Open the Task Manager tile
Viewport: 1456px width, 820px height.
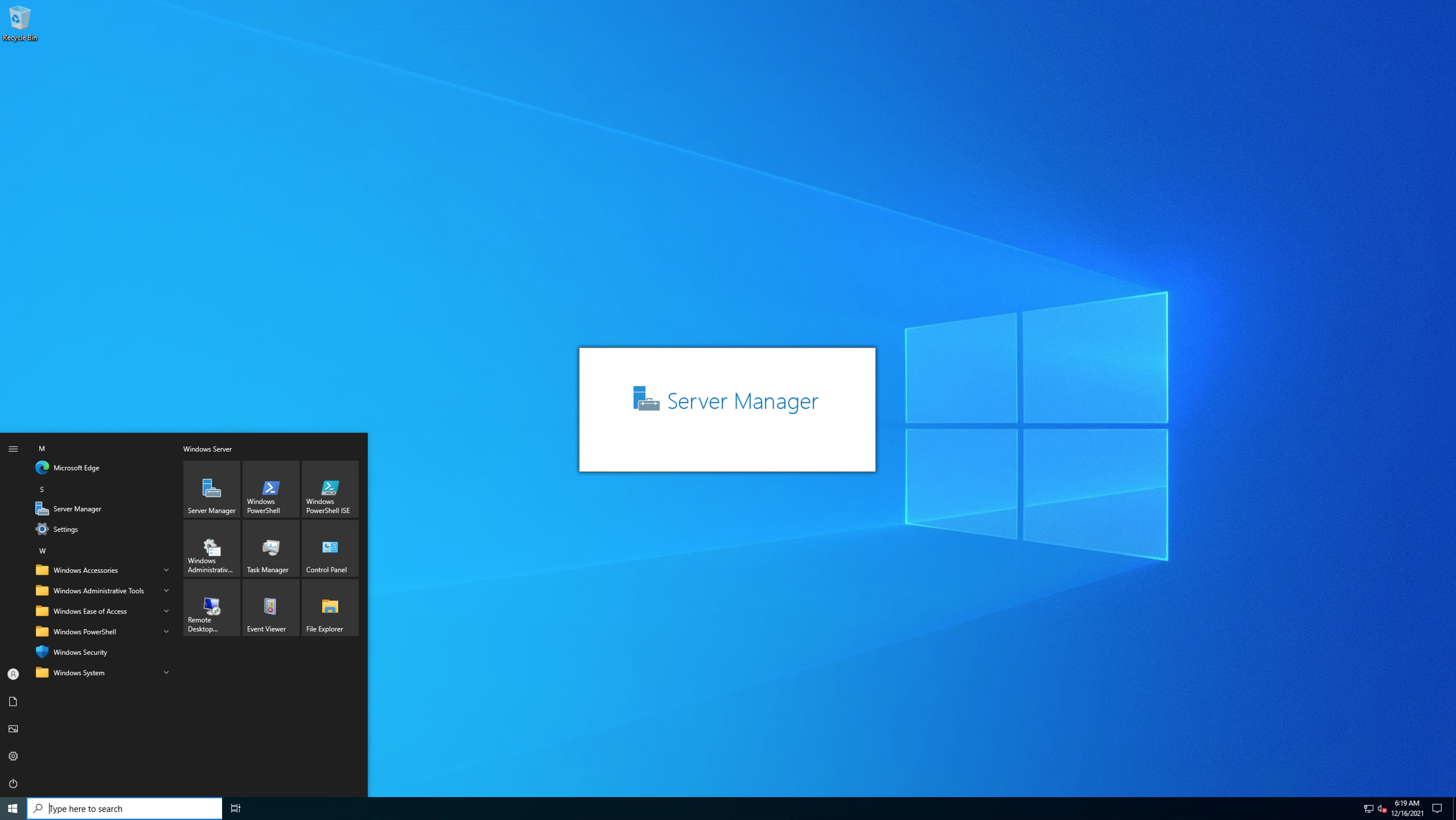tap(270, 548)
